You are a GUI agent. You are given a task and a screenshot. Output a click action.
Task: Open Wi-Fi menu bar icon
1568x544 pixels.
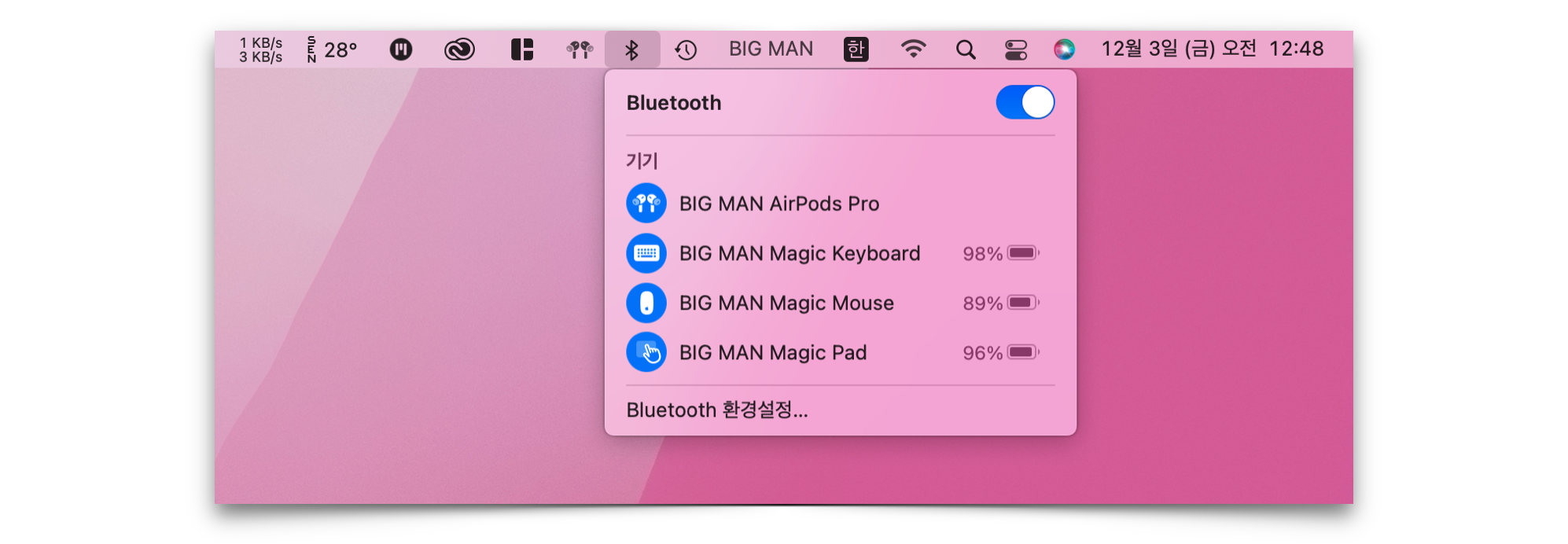tap(913, 49)
